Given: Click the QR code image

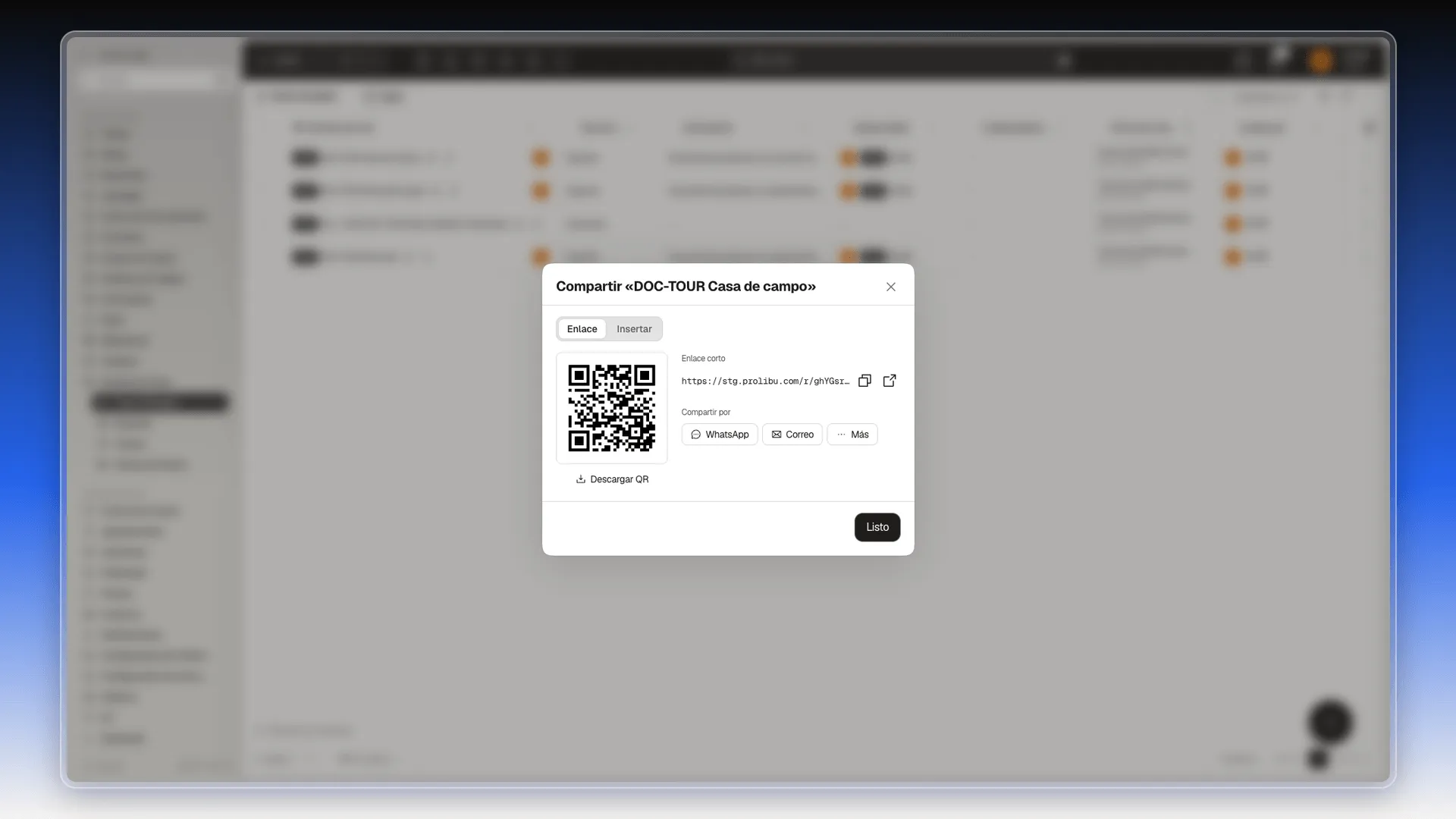Looking at the screenshot, I should [612, 408].
